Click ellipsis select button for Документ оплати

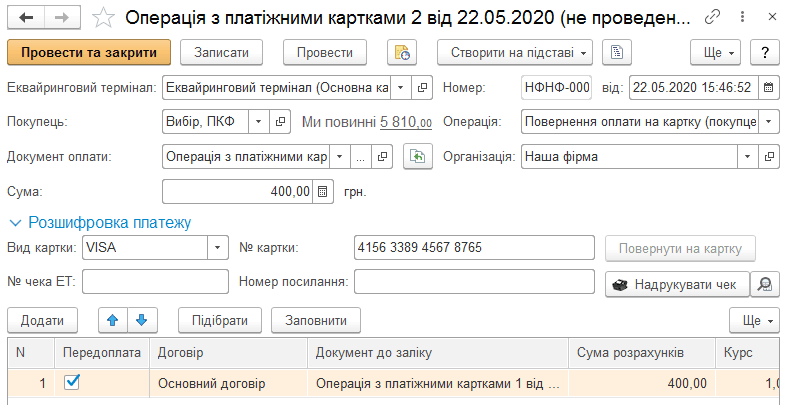tap(360, 157)
